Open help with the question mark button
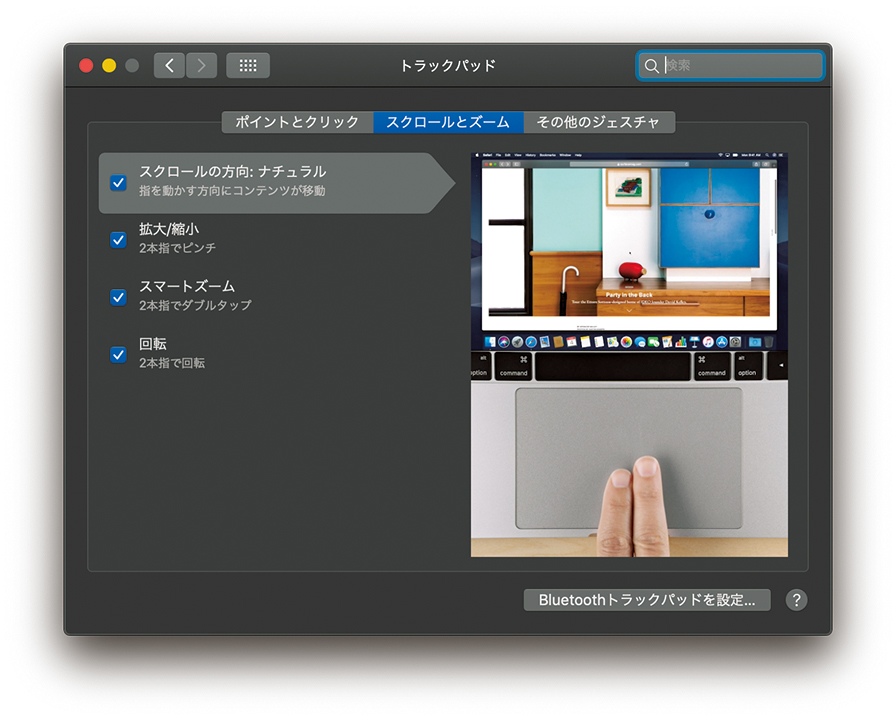 click(x=796, y=600)
